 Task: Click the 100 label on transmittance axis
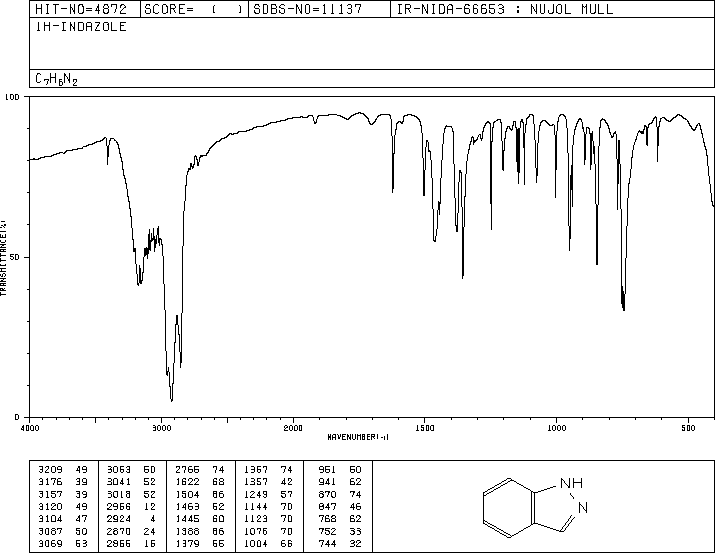click(12, 97)
